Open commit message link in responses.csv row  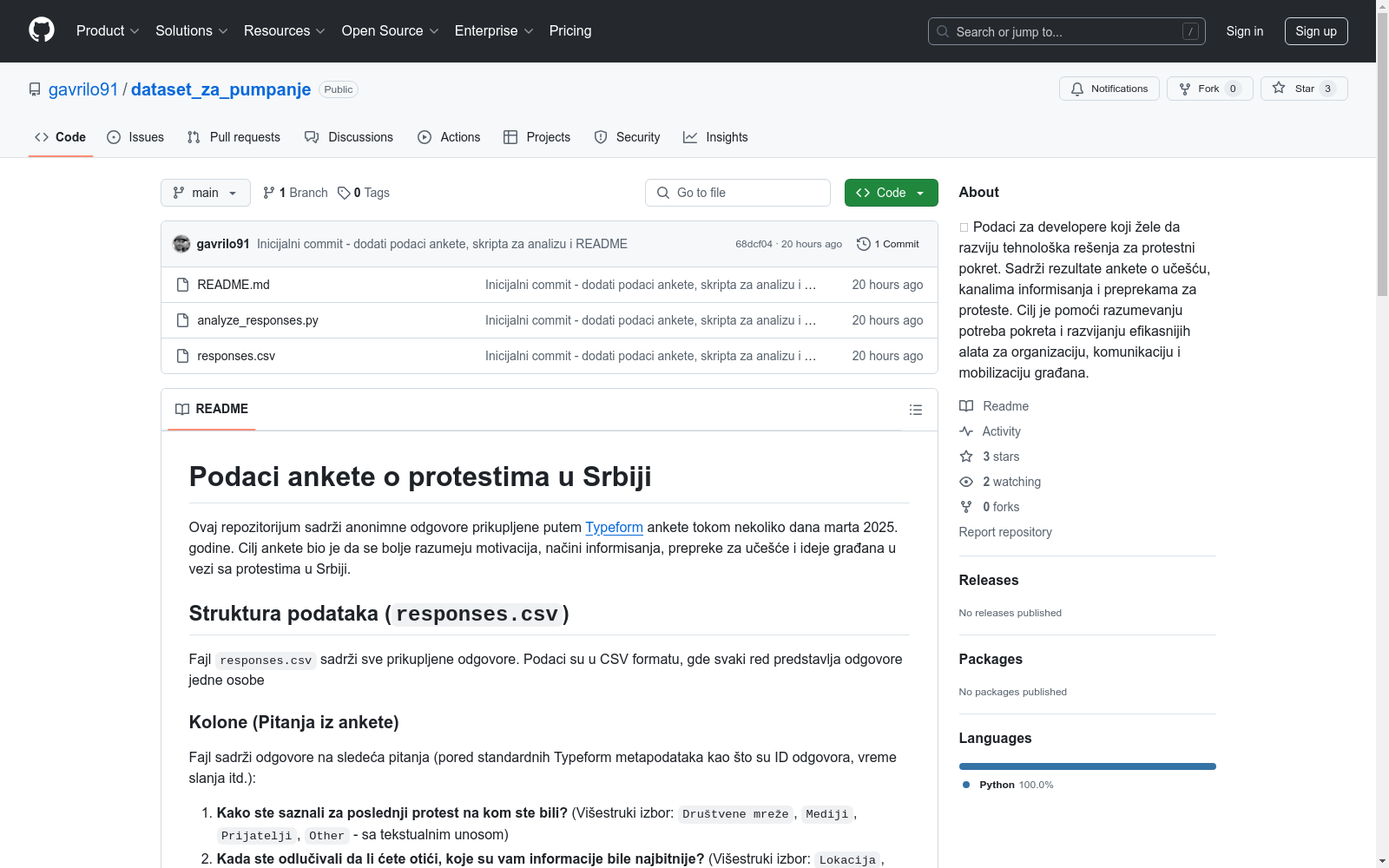(650, 356)
